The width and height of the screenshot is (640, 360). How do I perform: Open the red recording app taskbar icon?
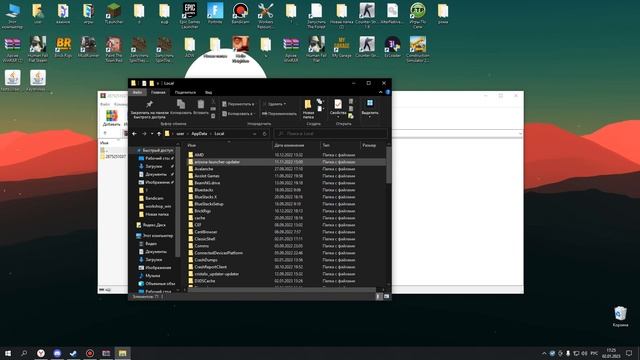click(90, 353)
